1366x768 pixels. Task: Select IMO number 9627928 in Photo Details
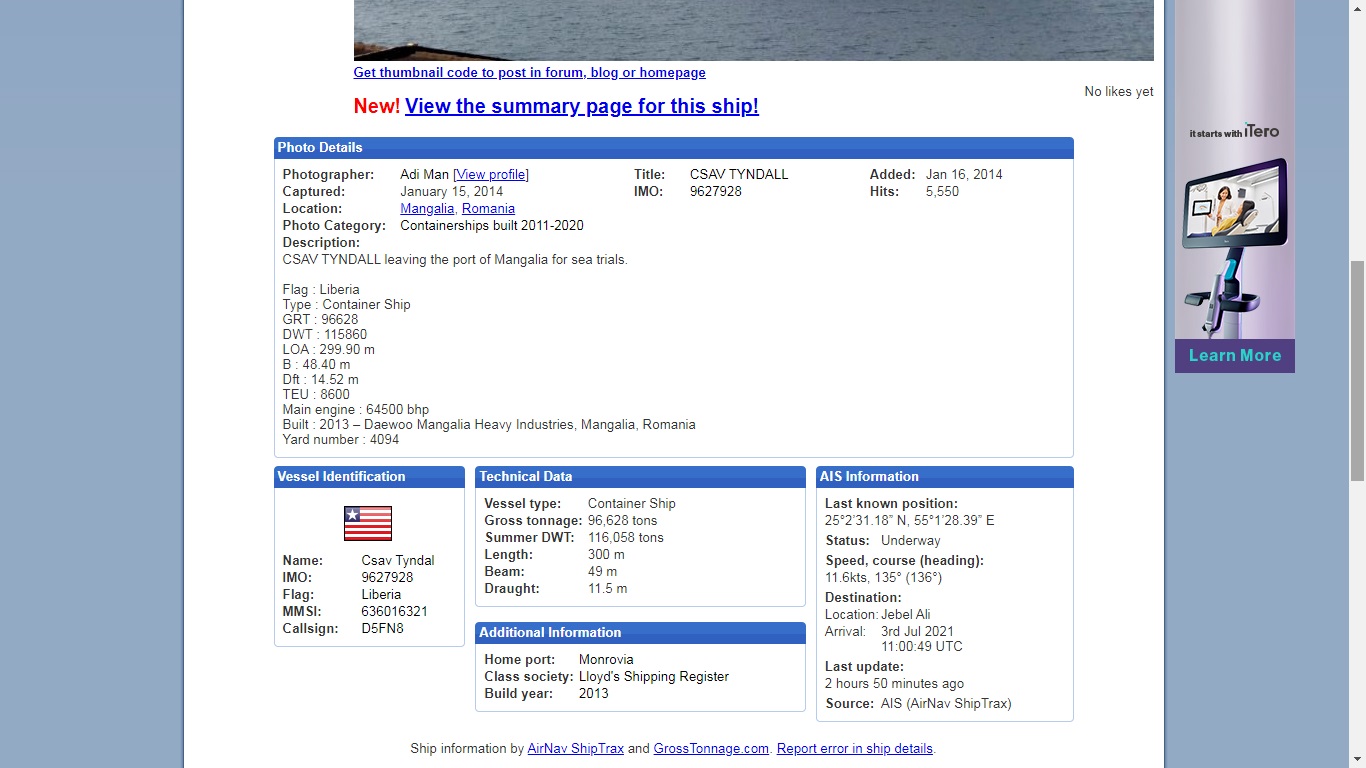coord(716,192)
